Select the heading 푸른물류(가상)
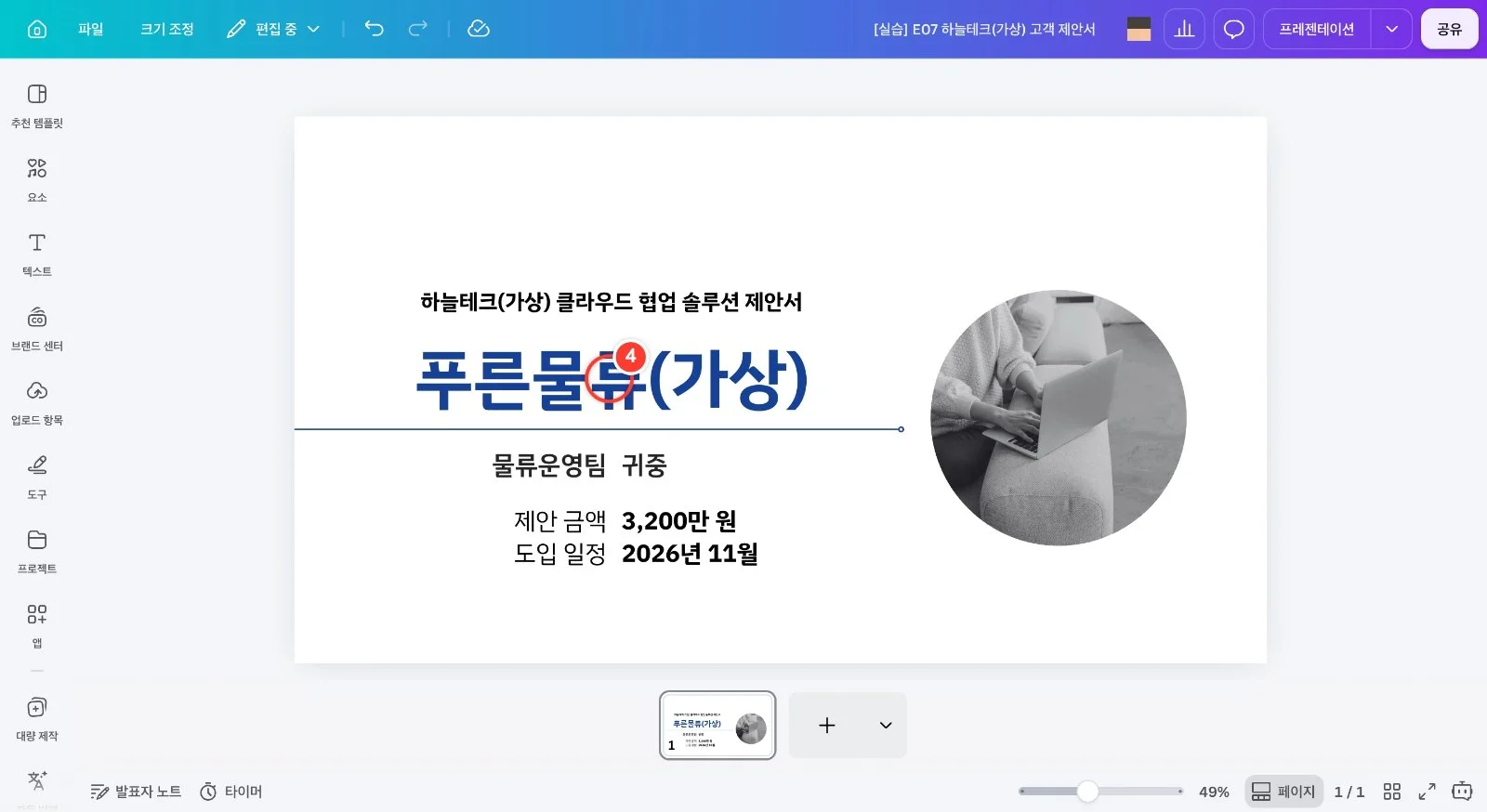Image resolution: width=1487 pixels, height=812 pixels. tap(612, 379)
